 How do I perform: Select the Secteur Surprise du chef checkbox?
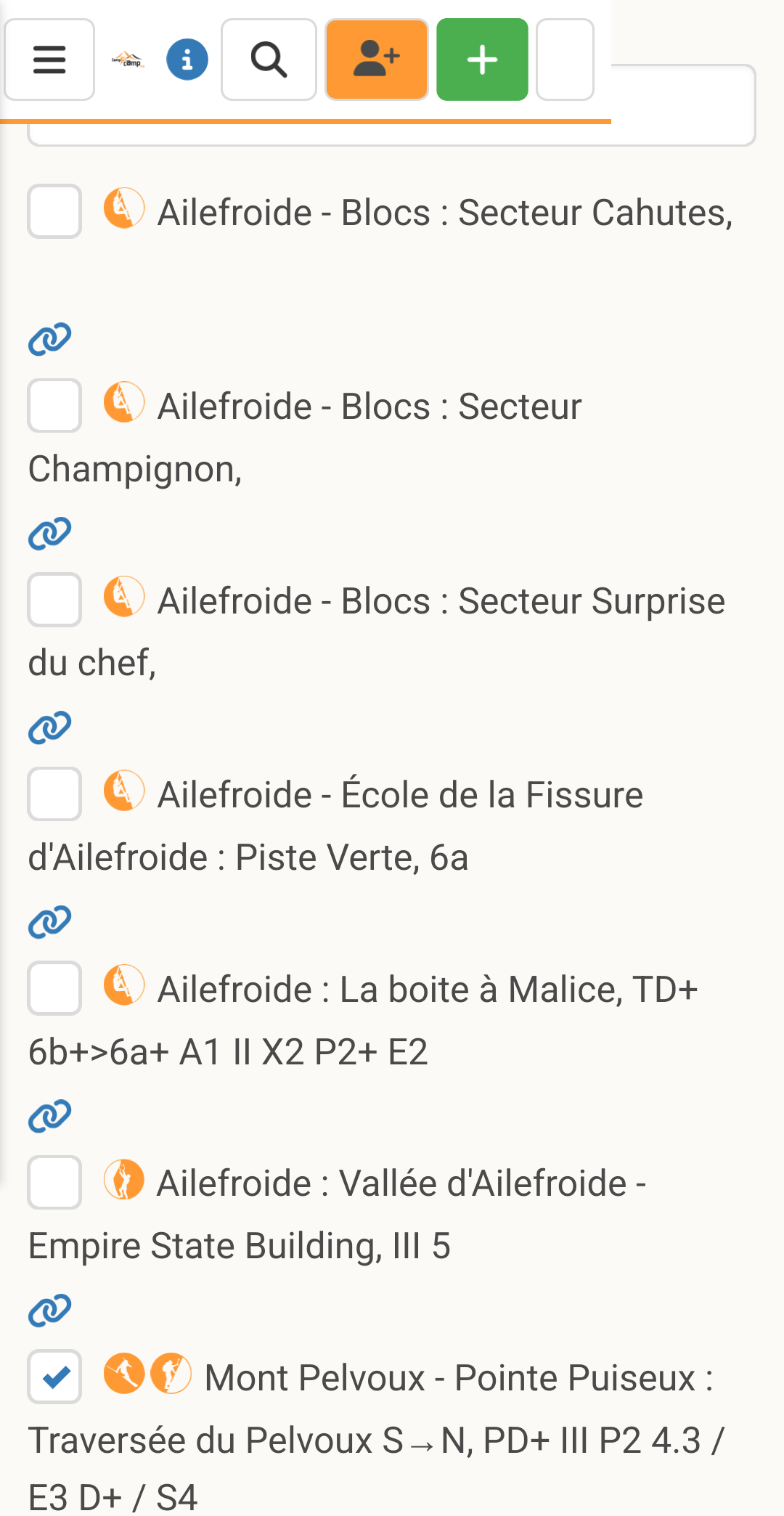(54, 600)
